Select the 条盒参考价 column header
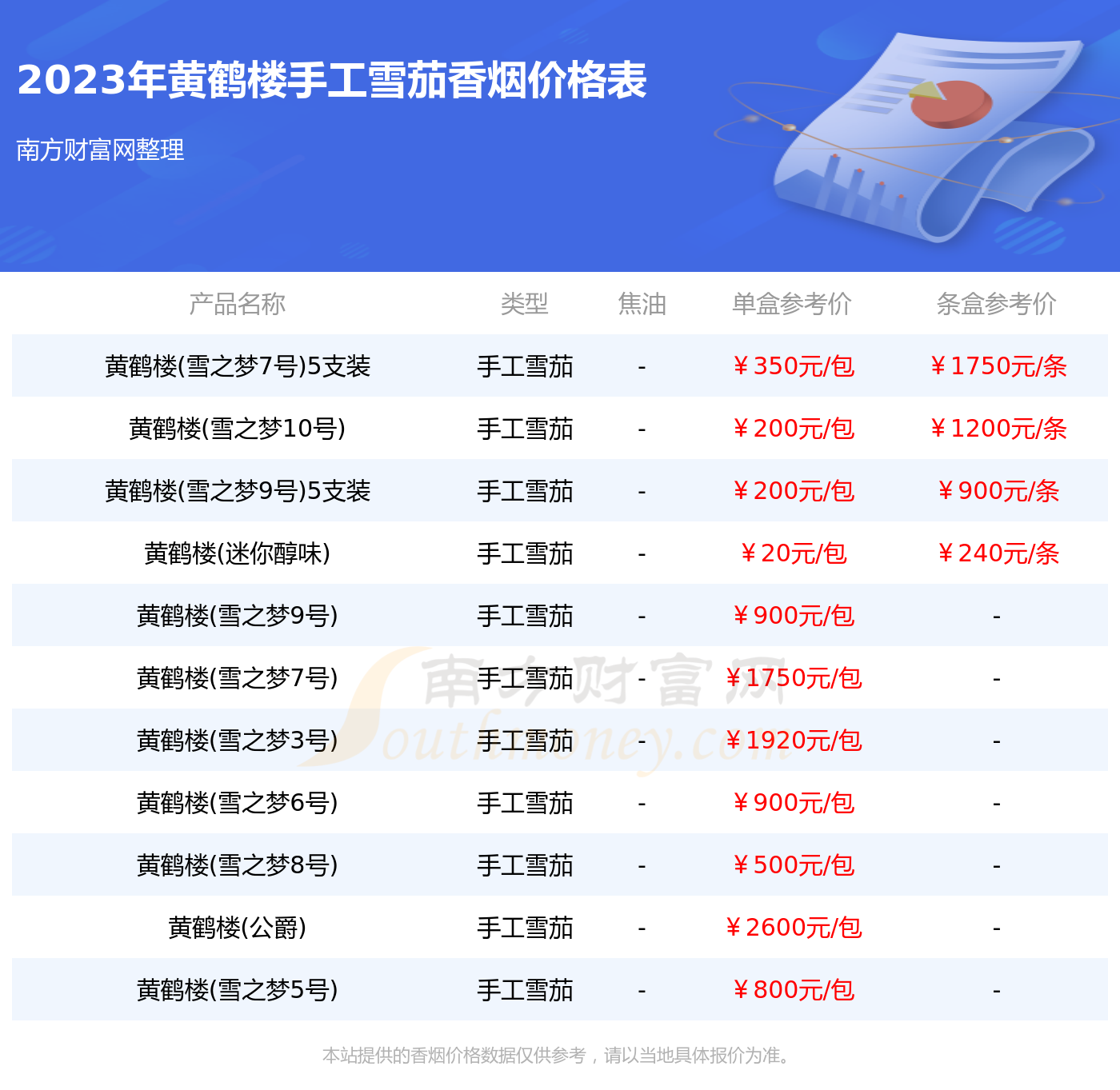1120x1090 pixels. pyautogui.click(x=997, y=304)
